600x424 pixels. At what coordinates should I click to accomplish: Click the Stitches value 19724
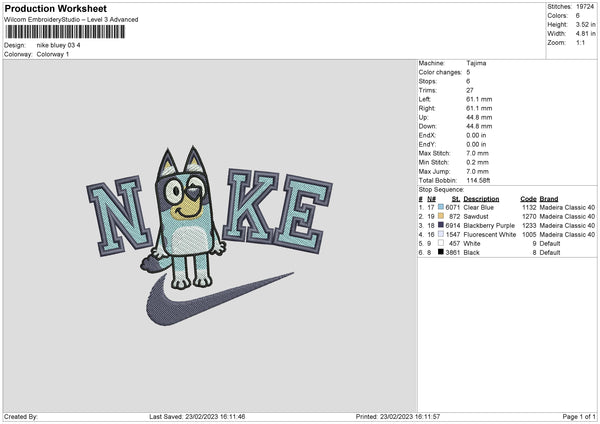point(585,7)
